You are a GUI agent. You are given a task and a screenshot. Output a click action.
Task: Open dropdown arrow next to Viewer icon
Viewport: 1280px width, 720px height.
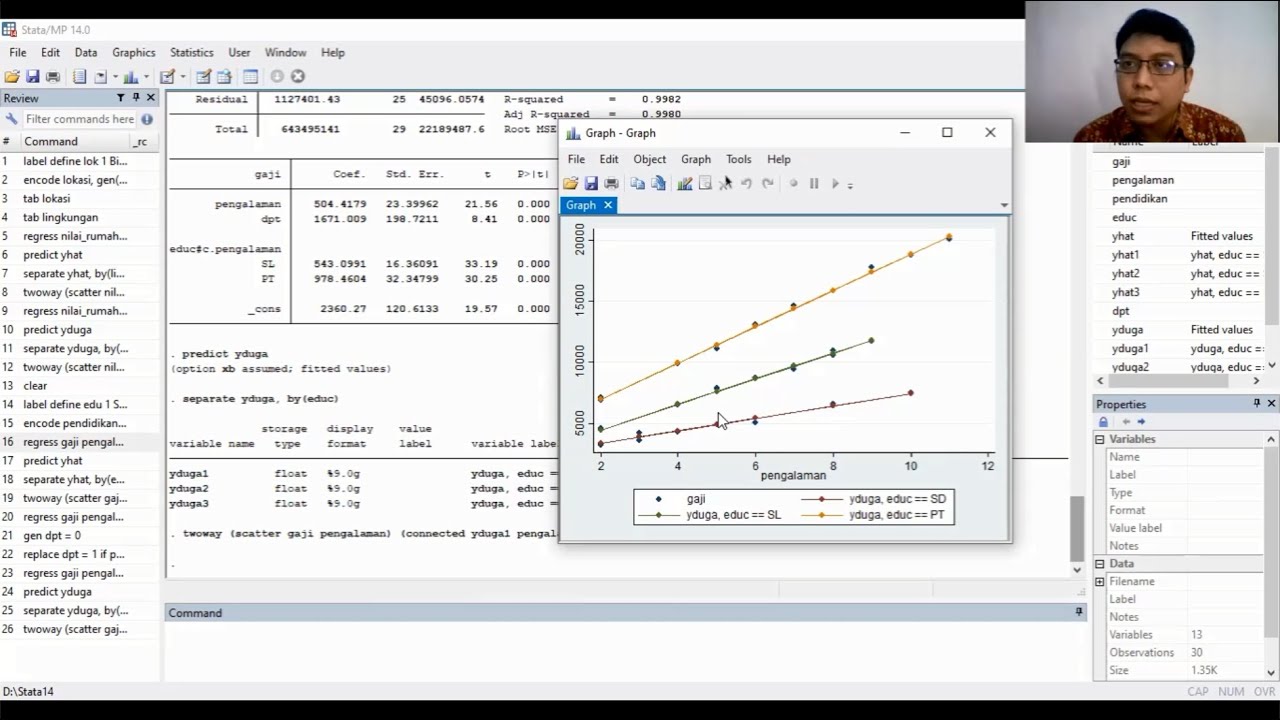pyautogui.click(x=114, y=77)
